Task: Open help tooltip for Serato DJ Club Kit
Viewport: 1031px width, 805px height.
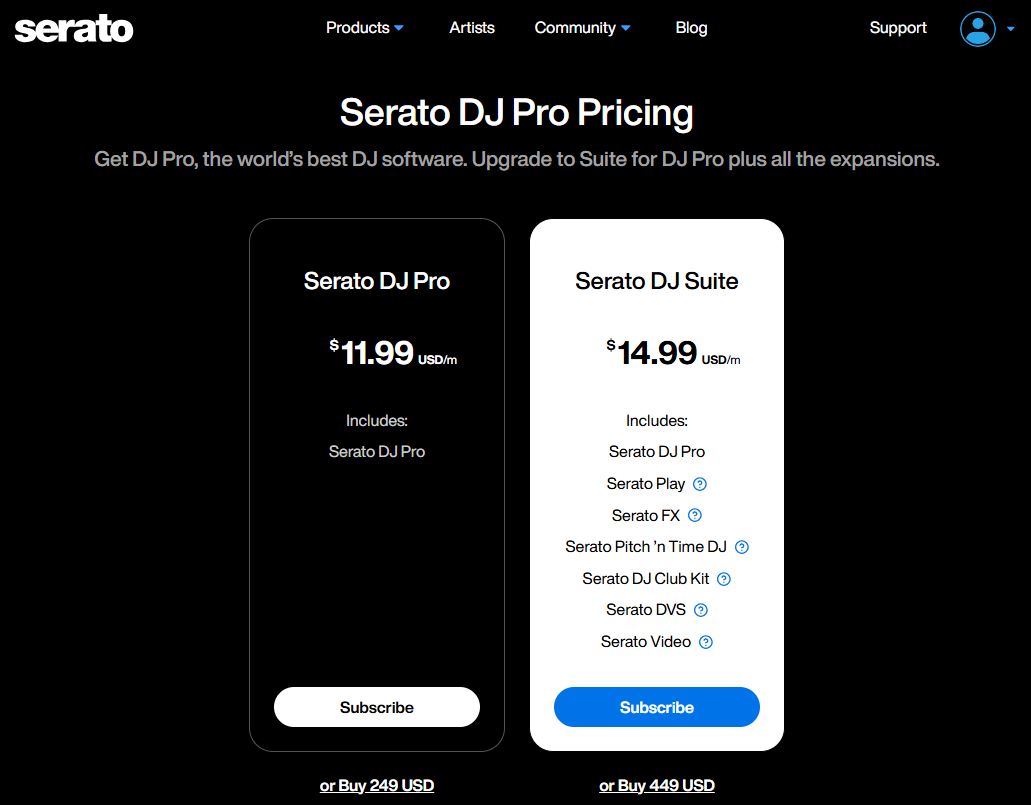Action: (x=724, y=578)
